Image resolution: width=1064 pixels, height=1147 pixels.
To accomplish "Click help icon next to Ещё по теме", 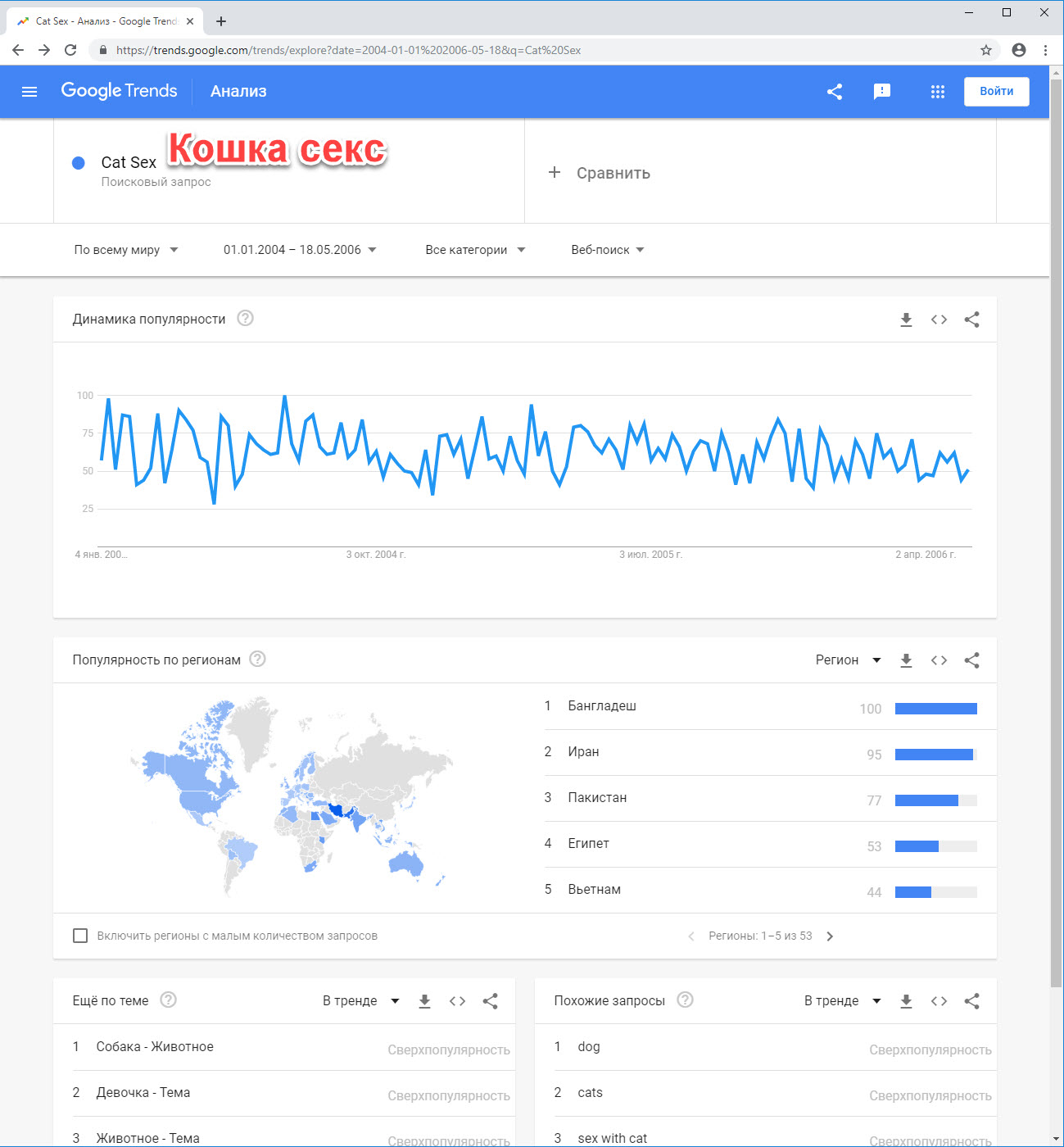I will 169,1000.
